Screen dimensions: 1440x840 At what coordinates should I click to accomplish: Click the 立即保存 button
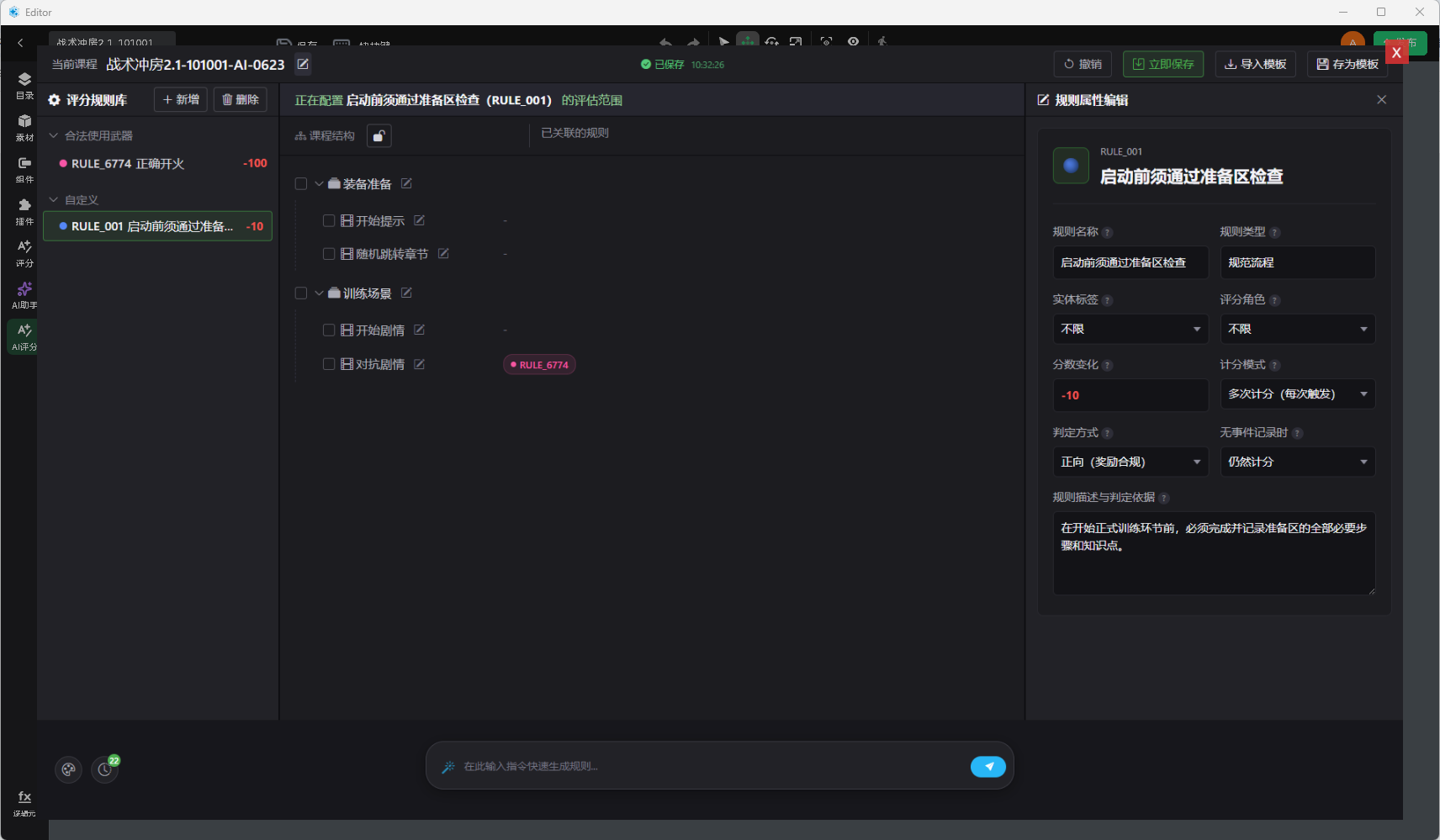pyautogui.click(x=1163, y=64)
